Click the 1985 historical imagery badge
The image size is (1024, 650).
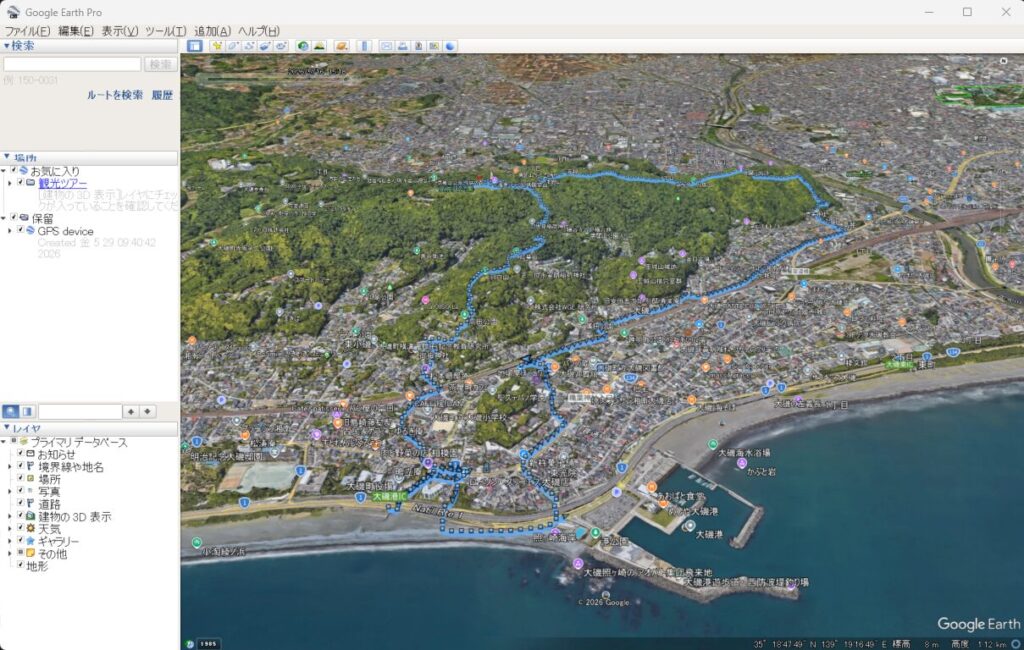coord(208,643)
